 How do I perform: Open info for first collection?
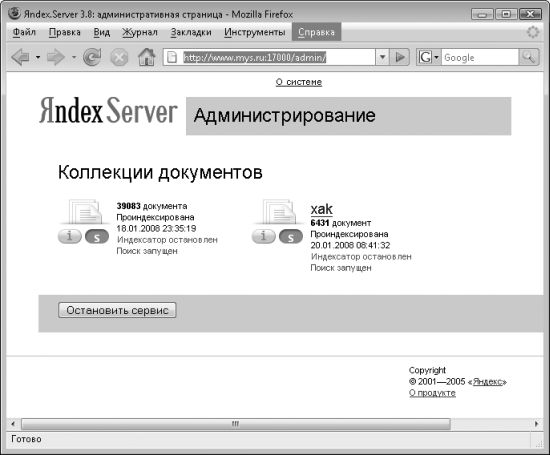[69, 236]
